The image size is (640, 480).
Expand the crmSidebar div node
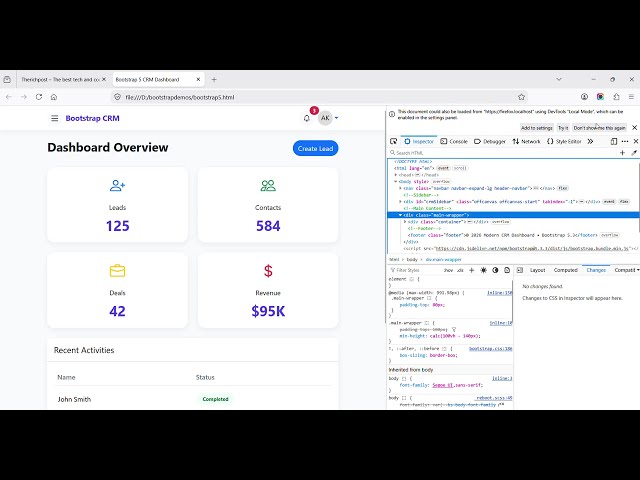click(x=400, y=202)
